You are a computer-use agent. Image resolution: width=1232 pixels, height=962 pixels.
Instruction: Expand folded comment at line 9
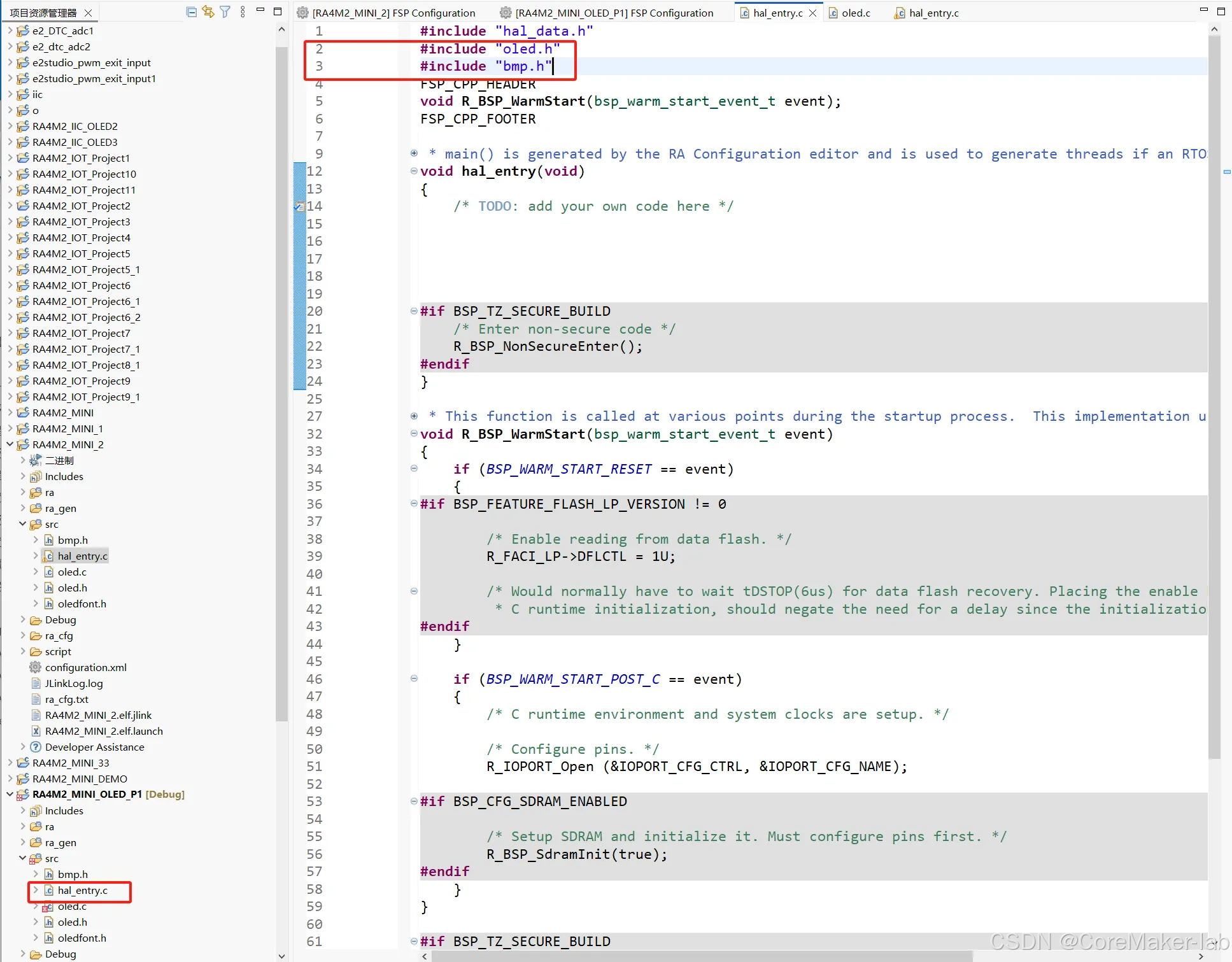point(414,153)
